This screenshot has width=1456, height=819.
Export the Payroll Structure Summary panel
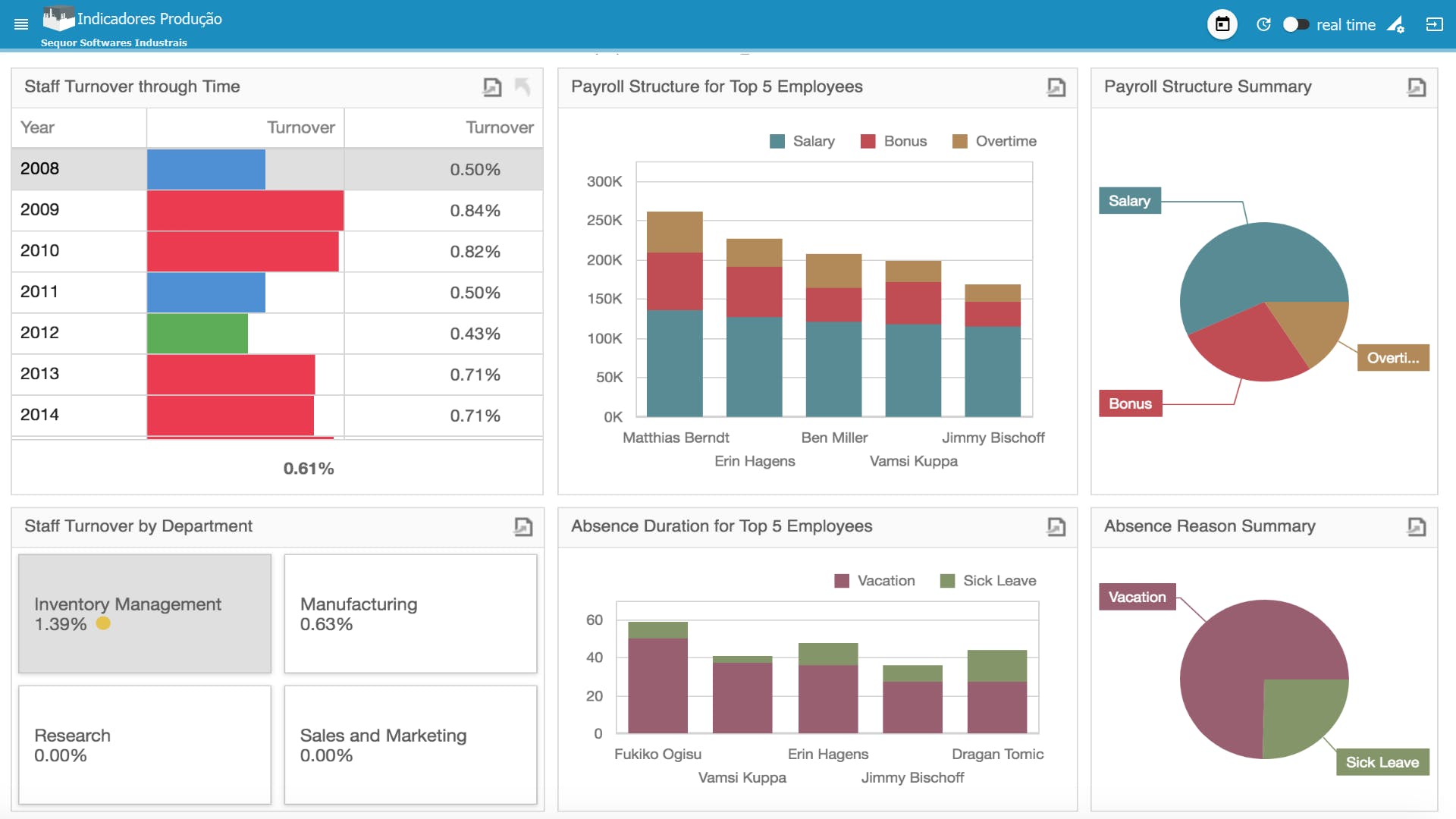tap(1417, 87)
